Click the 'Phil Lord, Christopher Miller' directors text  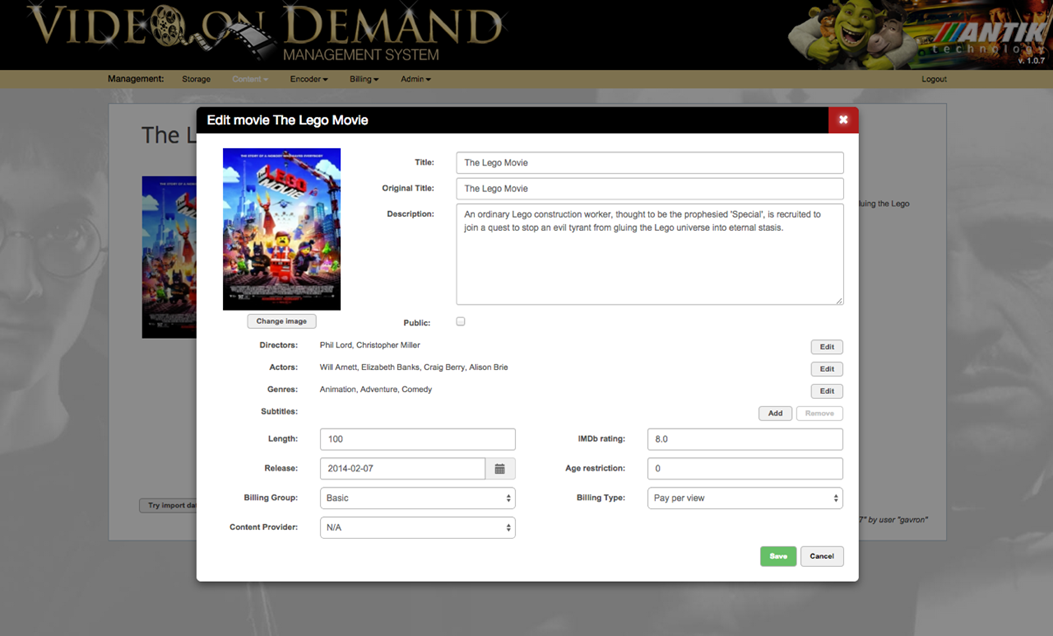(370, 345)
